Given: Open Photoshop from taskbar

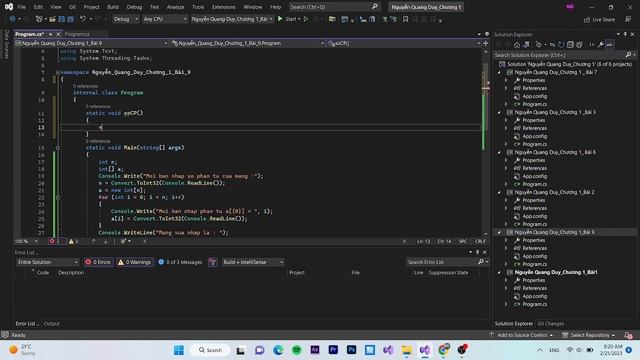Looking at the screenshot, I should coord(351,350).
